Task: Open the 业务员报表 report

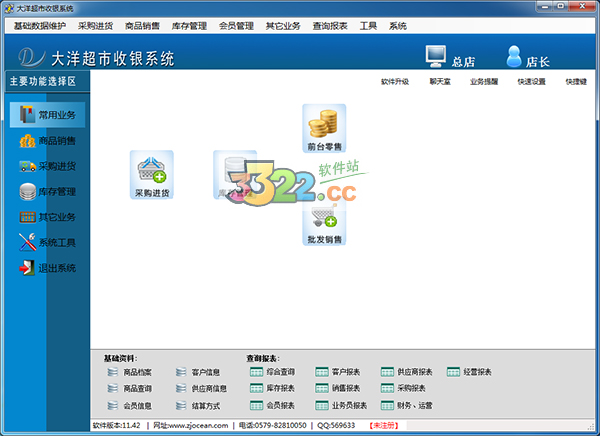Action: (x=341, y=405)
